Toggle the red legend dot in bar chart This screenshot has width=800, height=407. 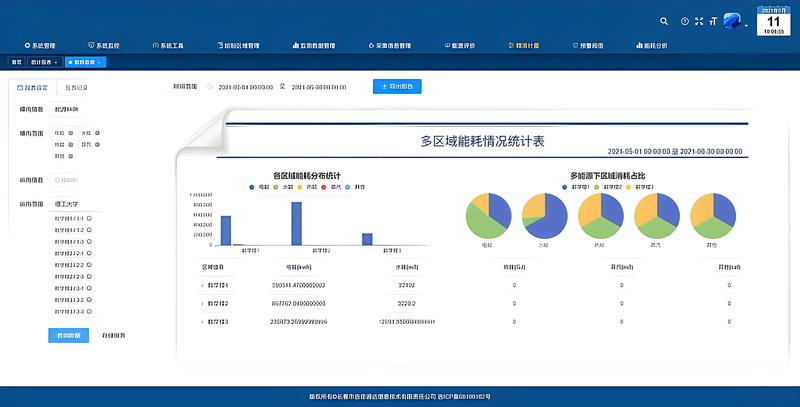tap(323, 187)
